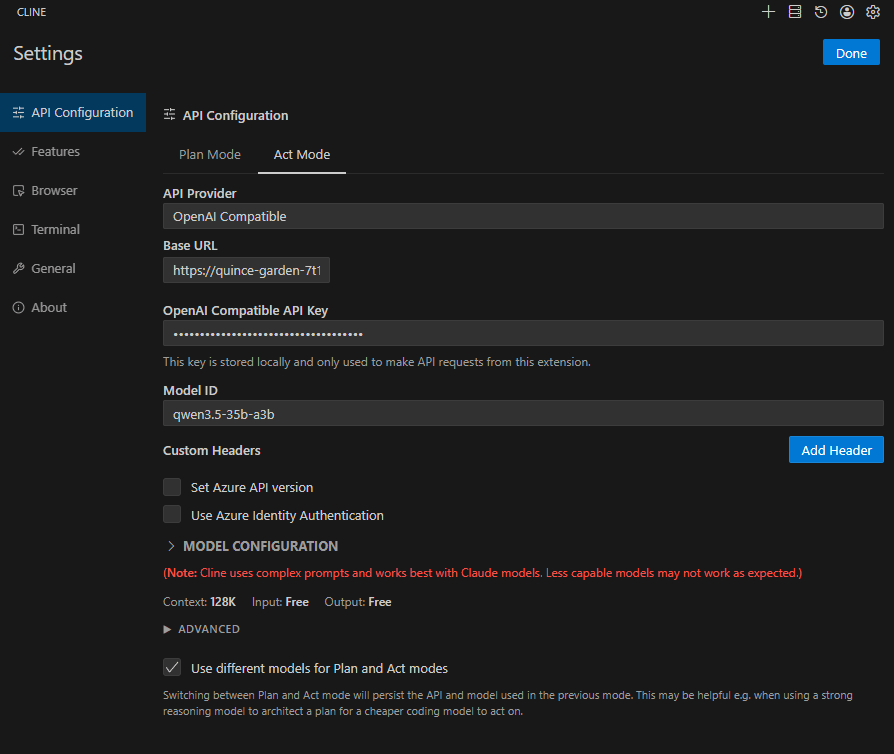
Task: Go to Browser settings section
Action: pos(73,190)
